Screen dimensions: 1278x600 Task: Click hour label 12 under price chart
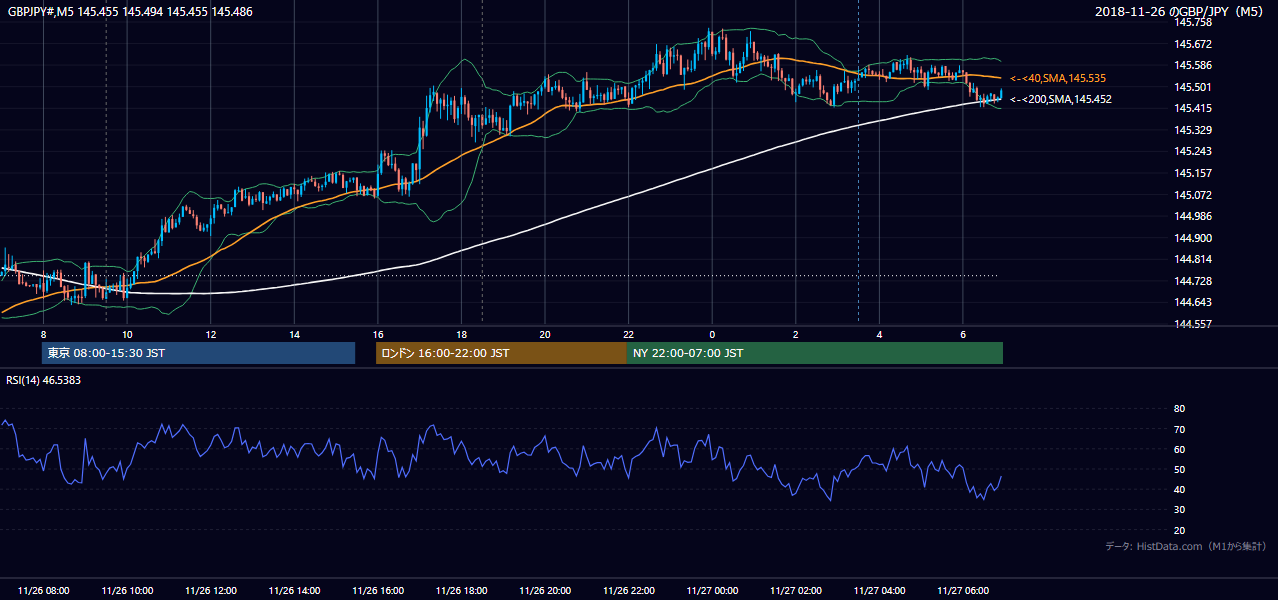coord(211,334)
